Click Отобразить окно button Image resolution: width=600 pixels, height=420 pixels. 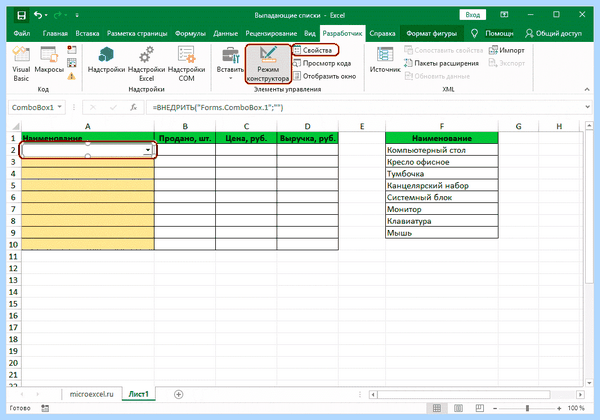tap(324, 76)
